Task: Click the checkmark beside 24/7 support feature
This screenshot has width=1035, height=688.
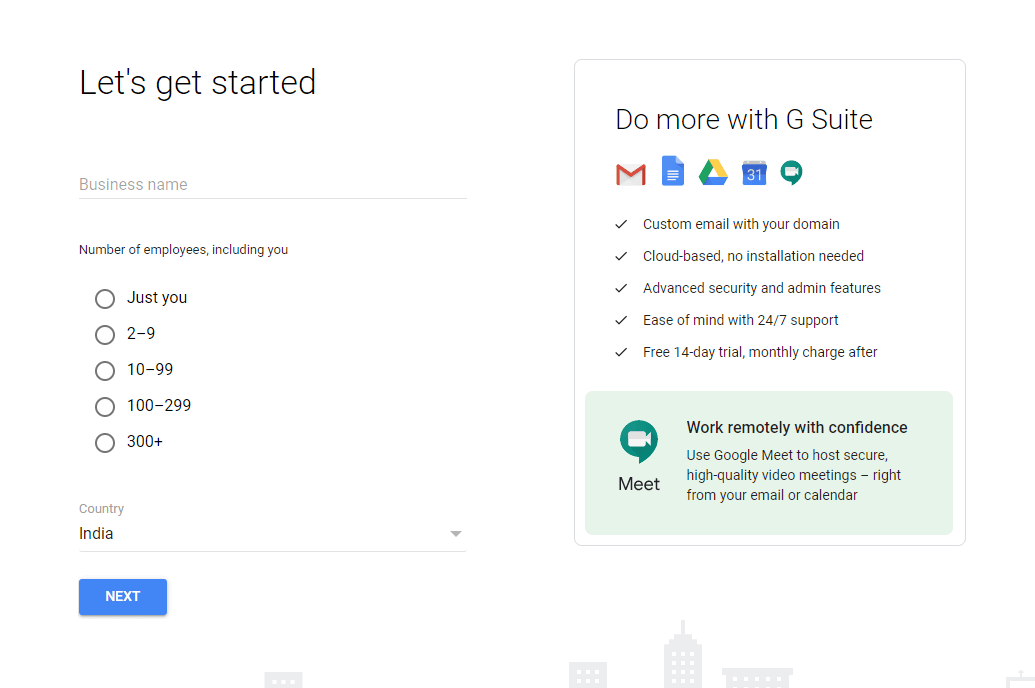Action: [x=621, y=320]
